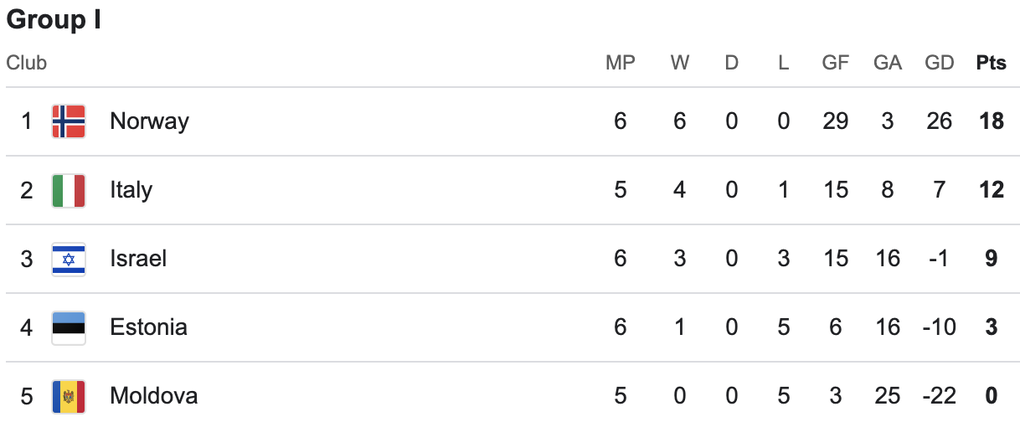Click the Italy flag icon
1020x422 pixels.
point(68,190)
